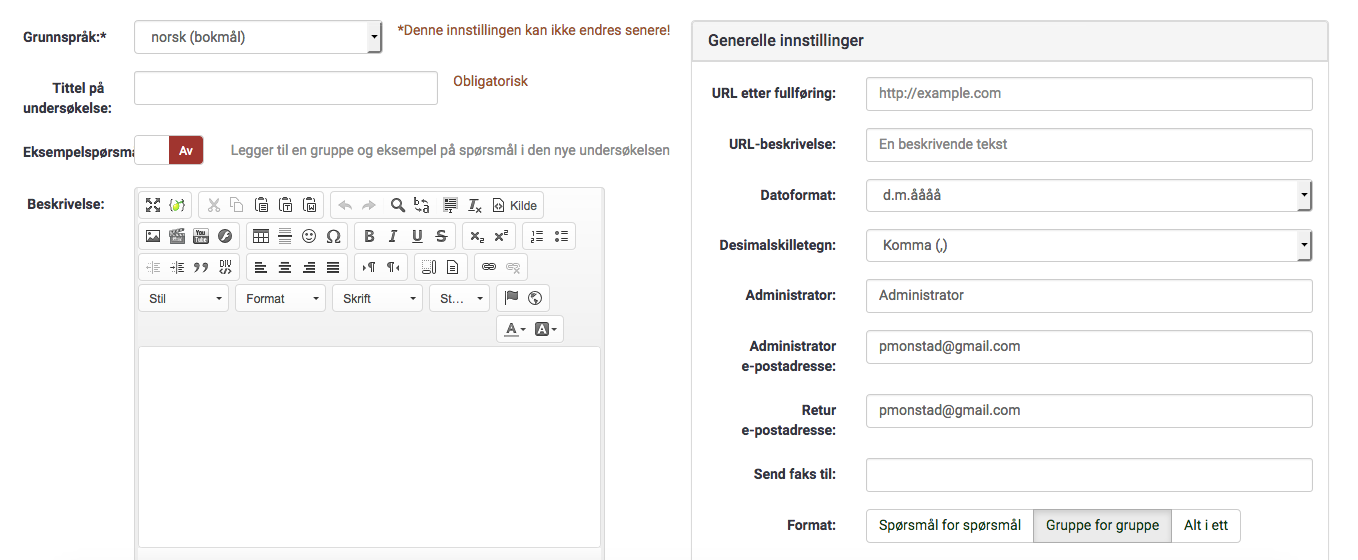Center-align the description text
Viewport: 1358px width, 560px height.
(x=285, y=267)
